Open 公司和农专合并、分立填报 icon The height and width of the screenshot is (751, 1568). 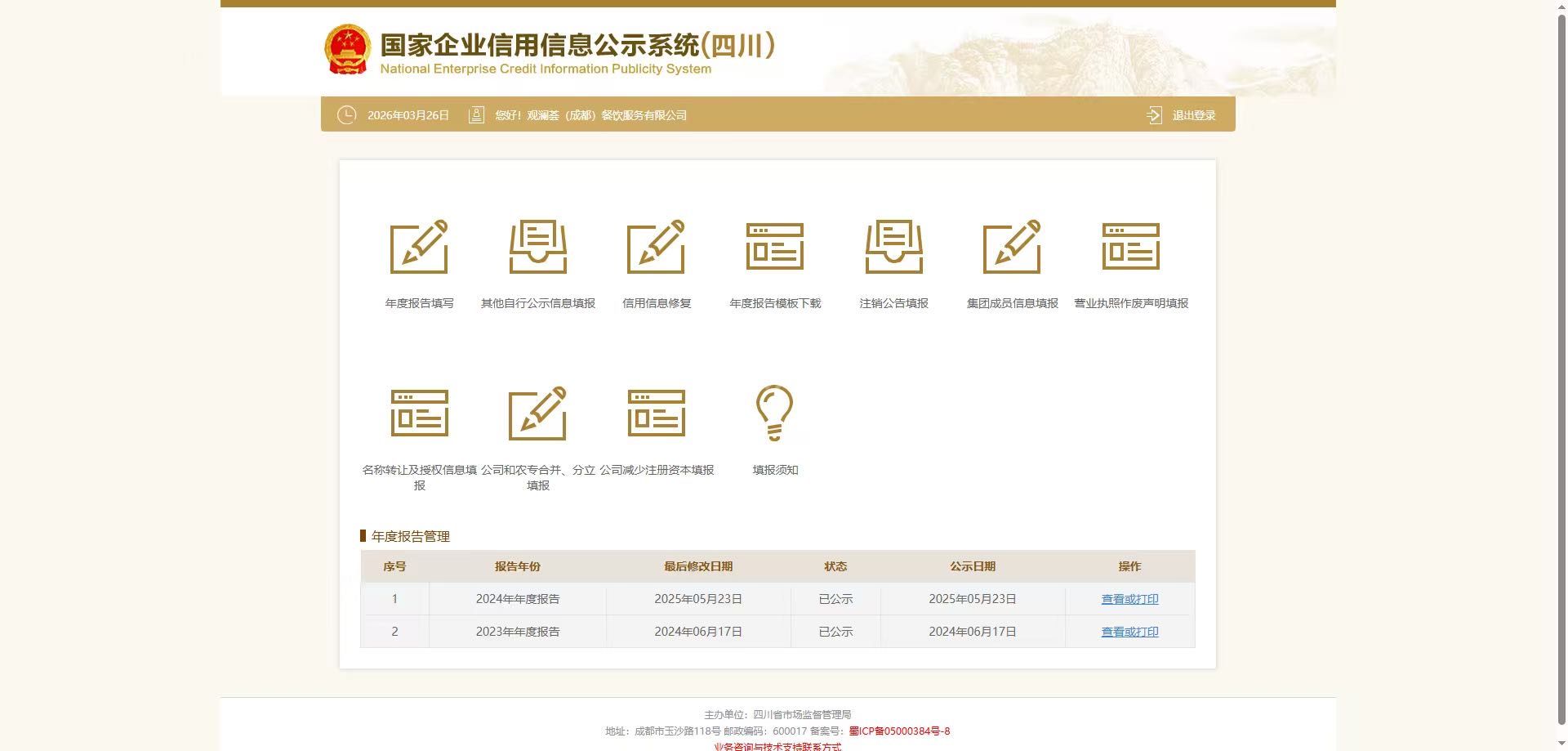click(x=537, y=413)
